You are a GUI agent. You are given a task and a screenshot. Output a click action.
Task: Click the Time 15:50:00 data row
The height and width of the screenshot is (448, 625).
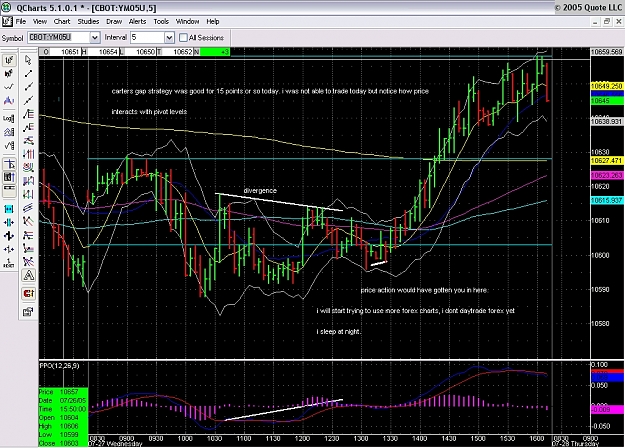click(x=63, y=409)
